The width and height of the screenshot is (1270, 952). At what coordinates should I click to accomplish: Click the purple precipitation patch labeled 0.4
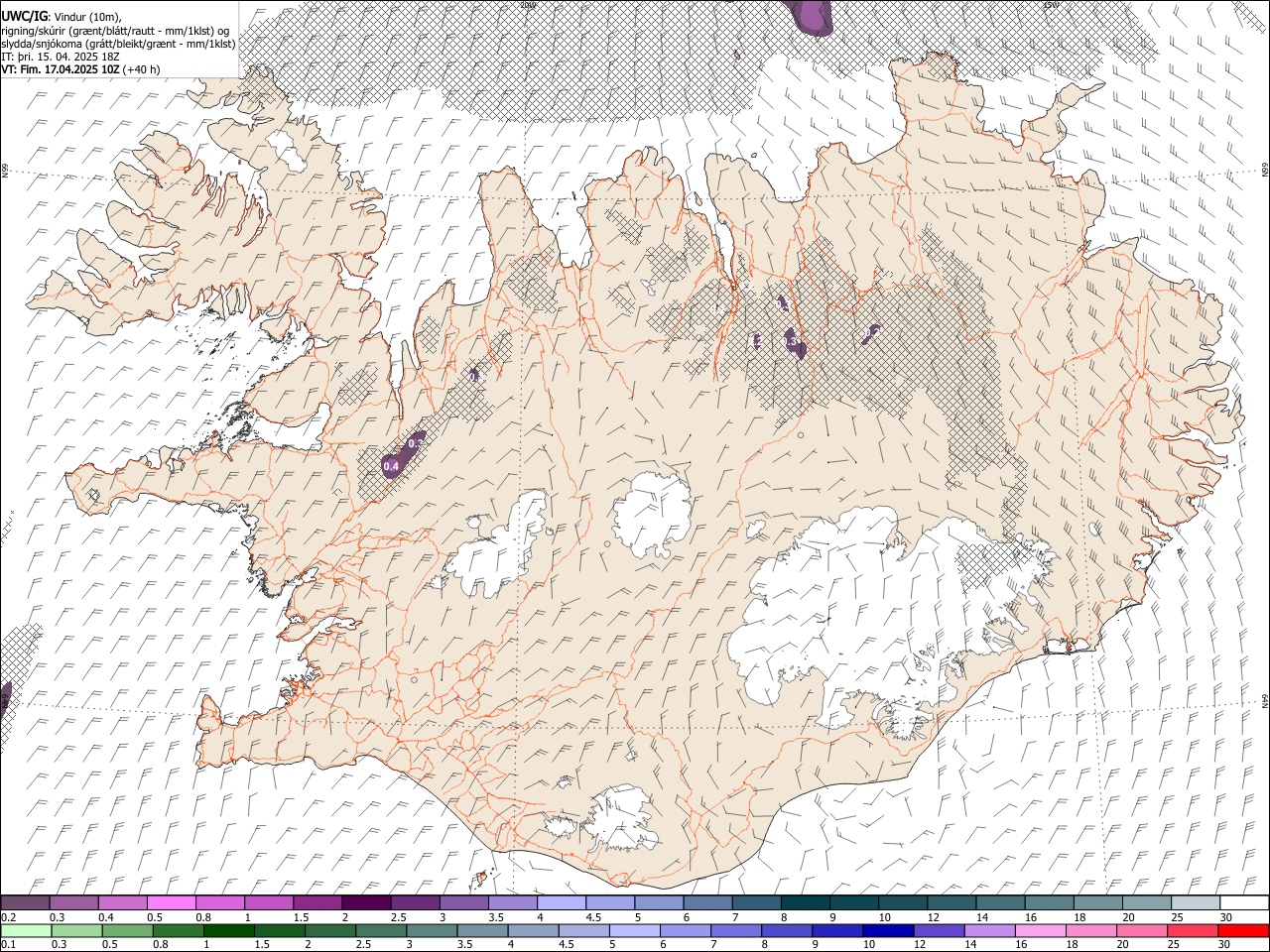(402, 455)
